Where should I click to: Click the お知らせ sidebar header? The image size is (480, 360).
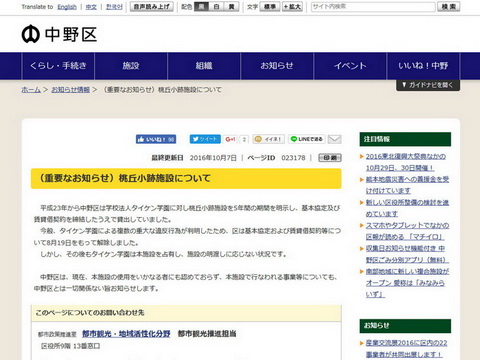point(405,326)
